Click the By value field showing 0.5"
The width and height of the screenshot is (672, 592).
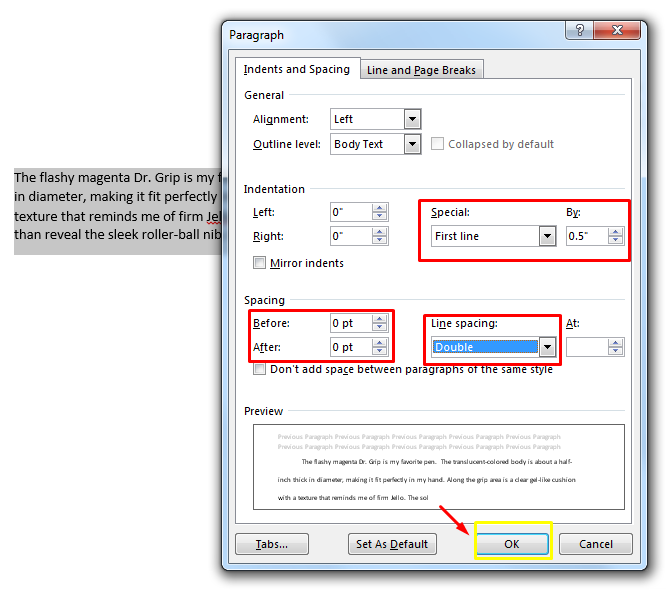click(587, 236)
